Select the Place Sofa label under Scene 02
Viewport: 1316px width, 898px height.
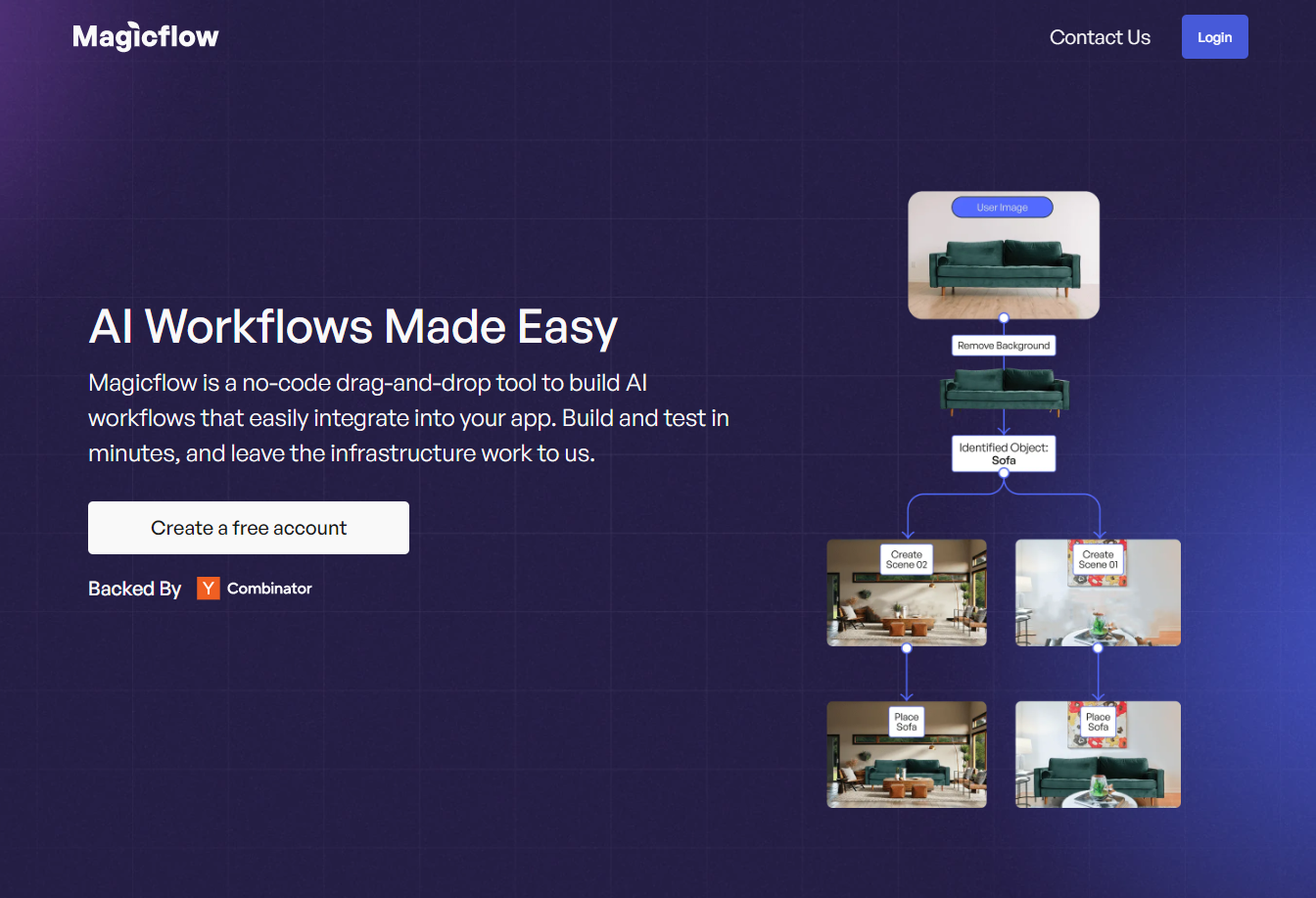(x=907, y=722)
